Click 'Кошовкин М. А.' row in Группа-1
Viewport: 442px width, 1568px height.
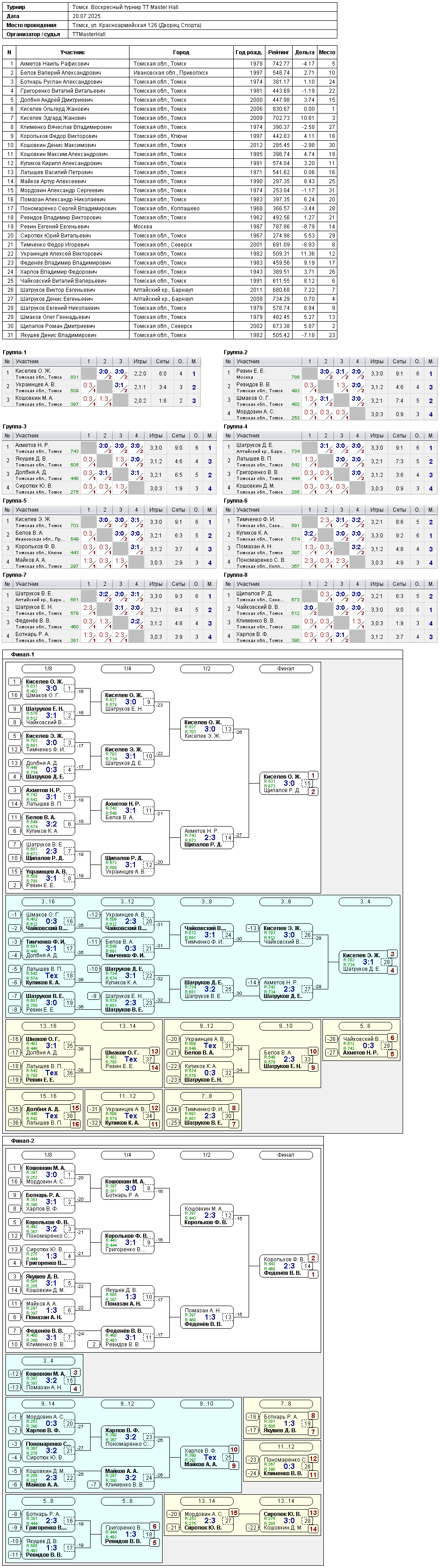pos(102,400)
